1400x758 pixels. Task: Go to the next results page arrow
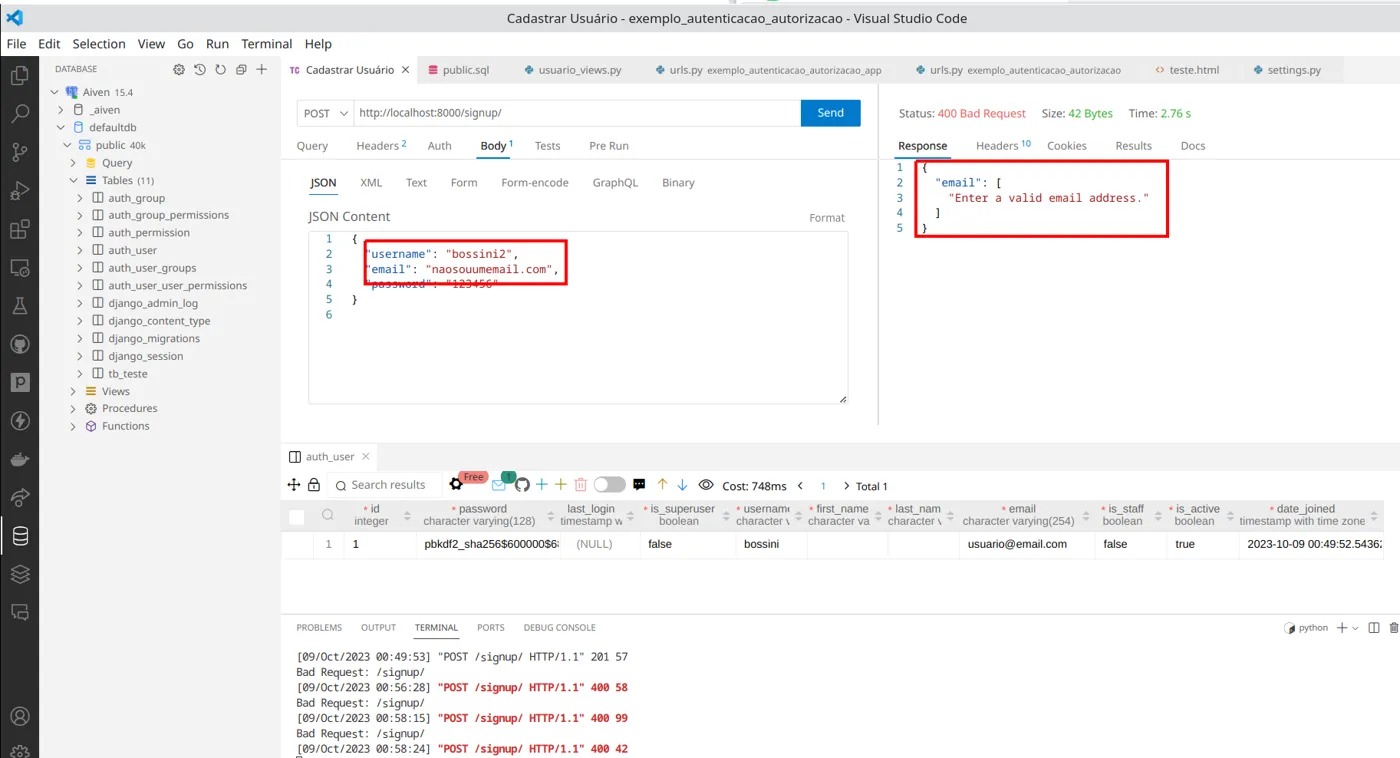tap(847, 485)
